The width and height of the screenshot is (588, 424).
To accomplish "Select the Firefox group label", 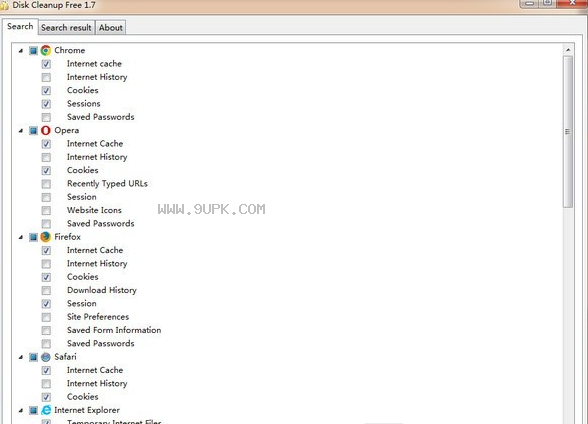I will click(68, 237).
